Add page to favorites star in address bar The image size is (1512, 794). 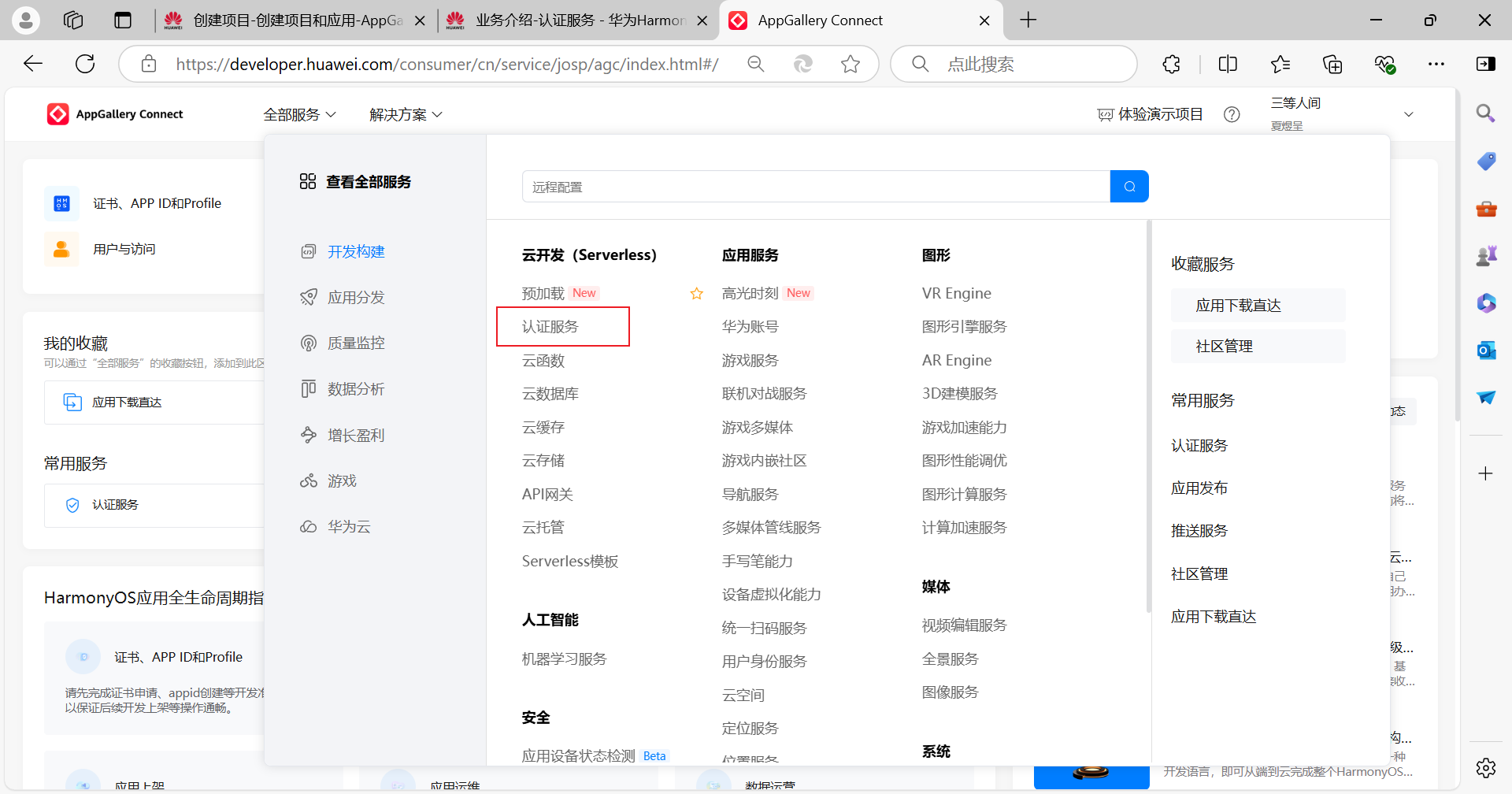[x=850, y=64]
